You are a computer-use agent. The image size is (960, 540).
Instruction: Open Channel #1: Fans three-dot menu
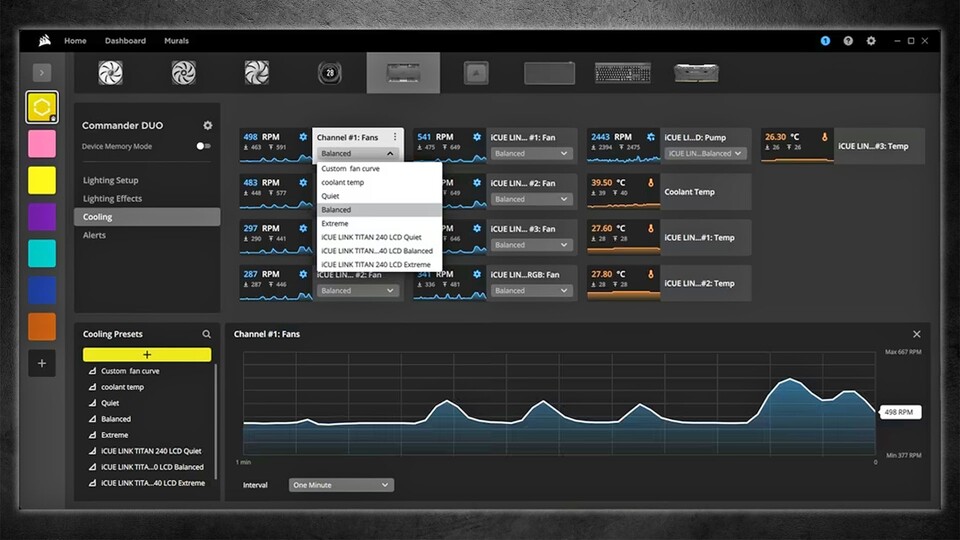point(395,137)
